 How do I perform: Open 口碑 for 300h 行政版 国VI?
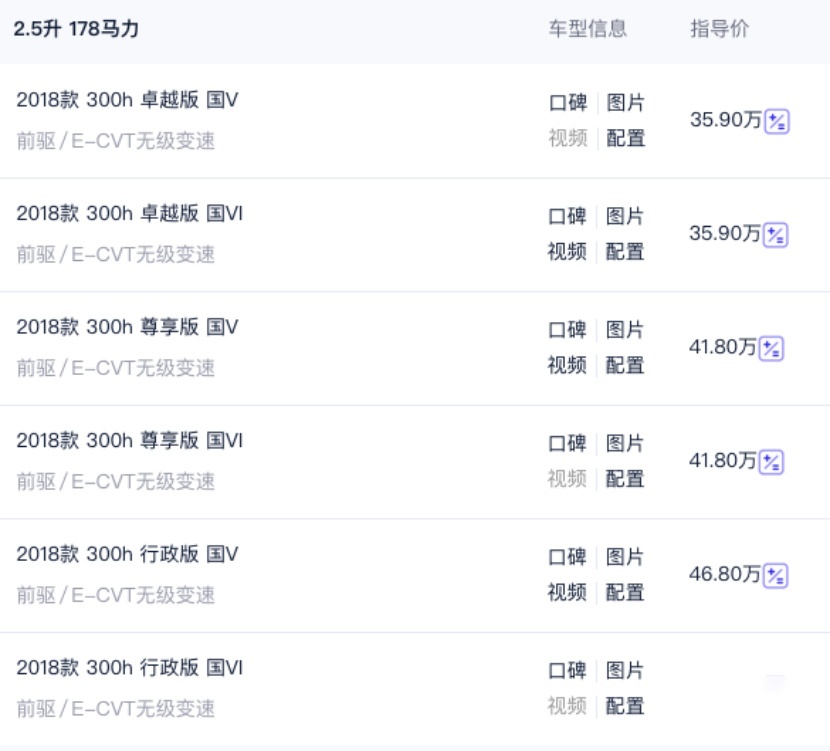tap(567, 671)
